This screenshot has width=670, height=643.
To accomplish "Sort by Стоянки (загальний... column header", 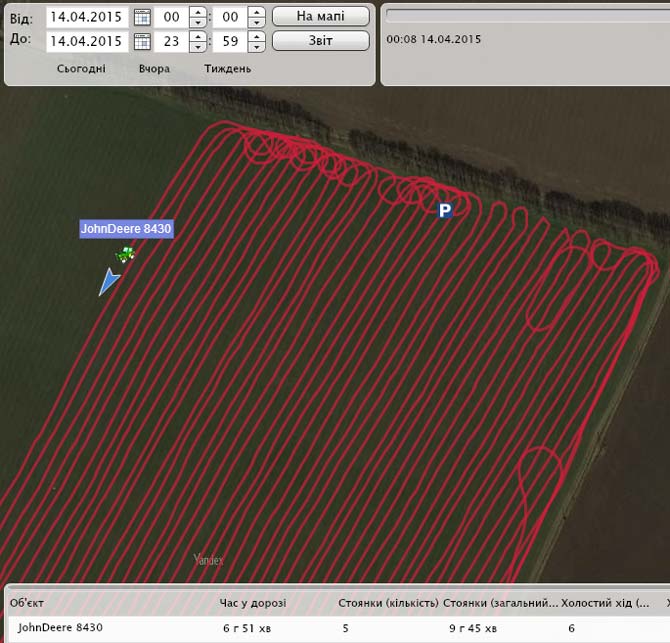I will point(500,603).
